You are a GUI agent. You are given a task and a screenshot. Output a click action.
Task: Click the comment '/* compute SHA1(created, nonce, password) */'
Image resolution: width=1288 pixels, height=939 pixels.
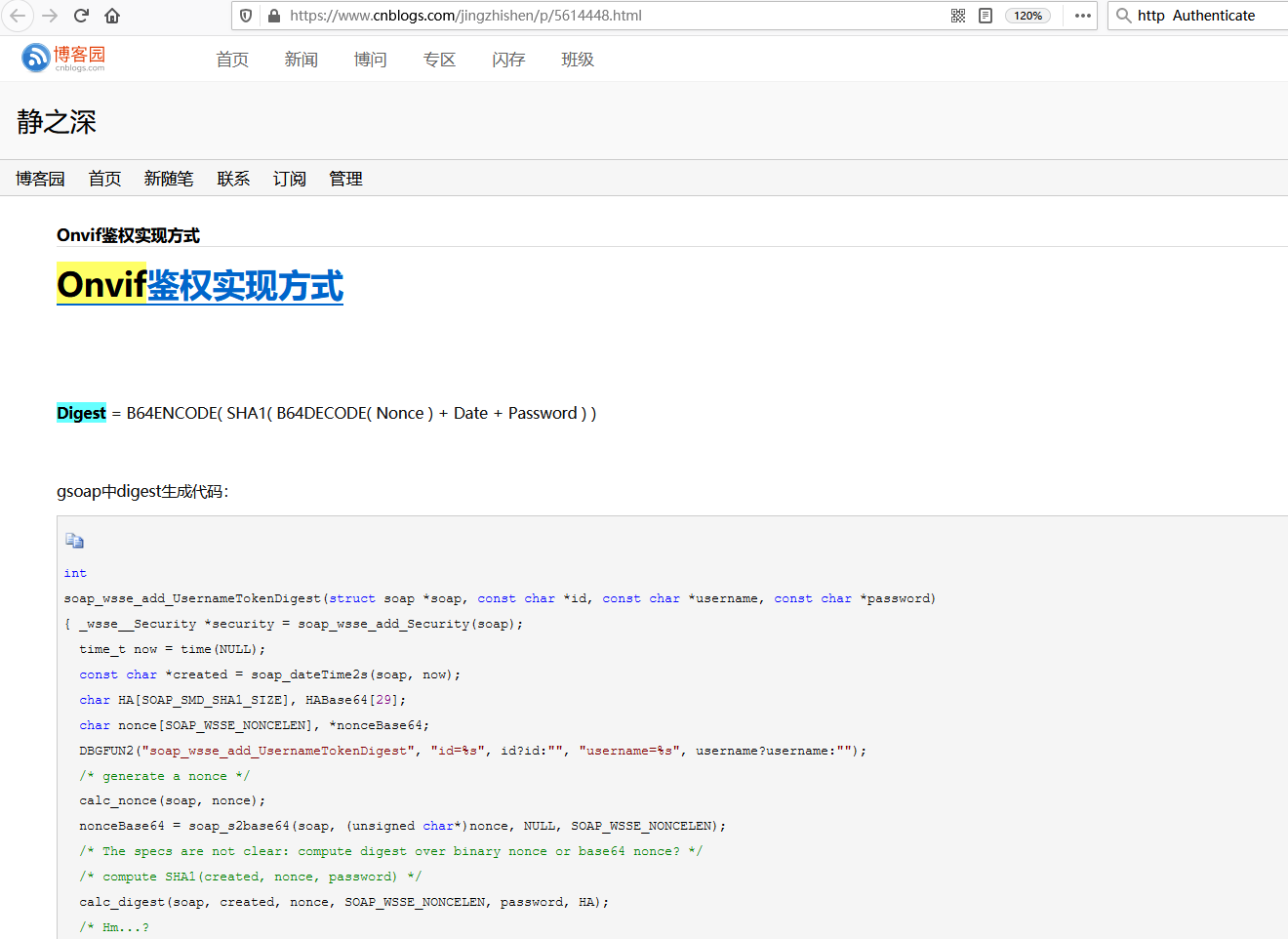(x=251, y=877)
